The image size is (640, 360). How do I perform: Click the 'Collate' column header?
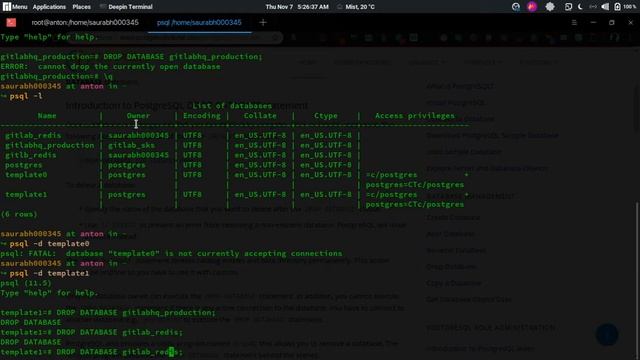(x=260, y=116)
